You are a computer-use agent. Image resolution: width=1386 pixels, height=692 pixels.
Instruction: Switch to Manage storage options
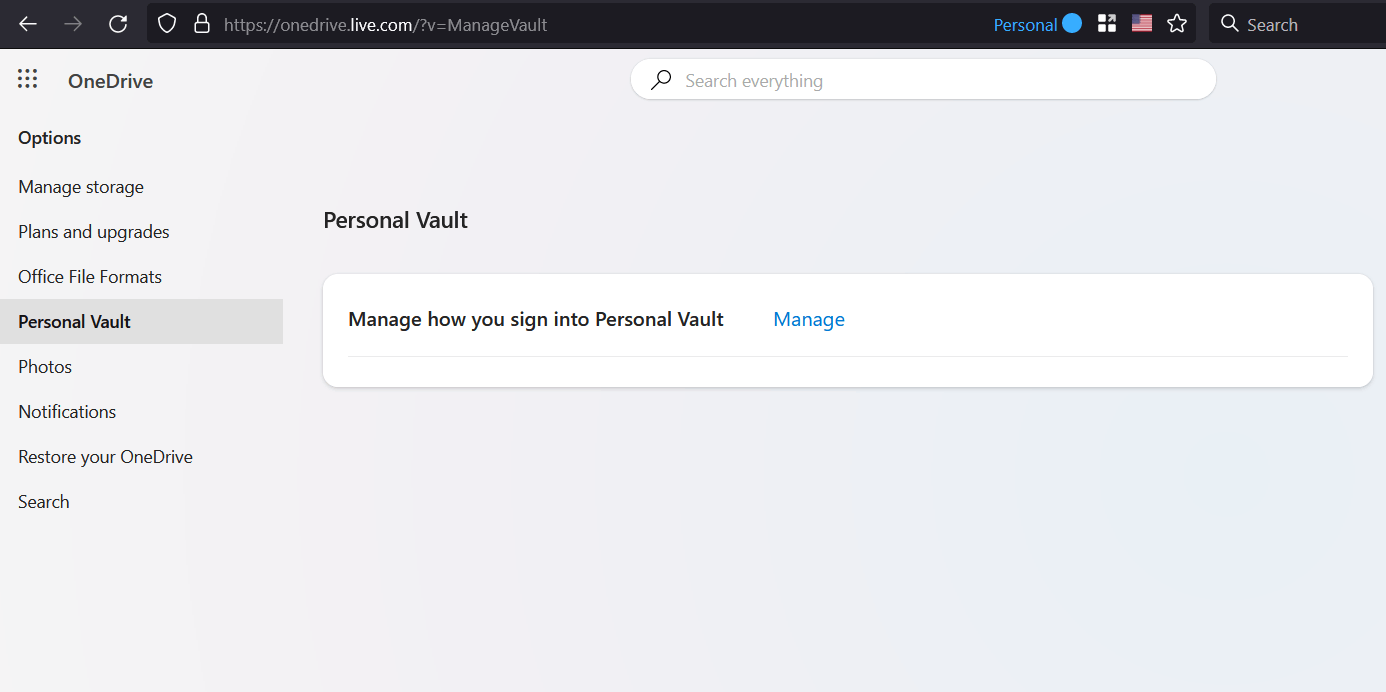pyautogui.click(x=80, y=186)
